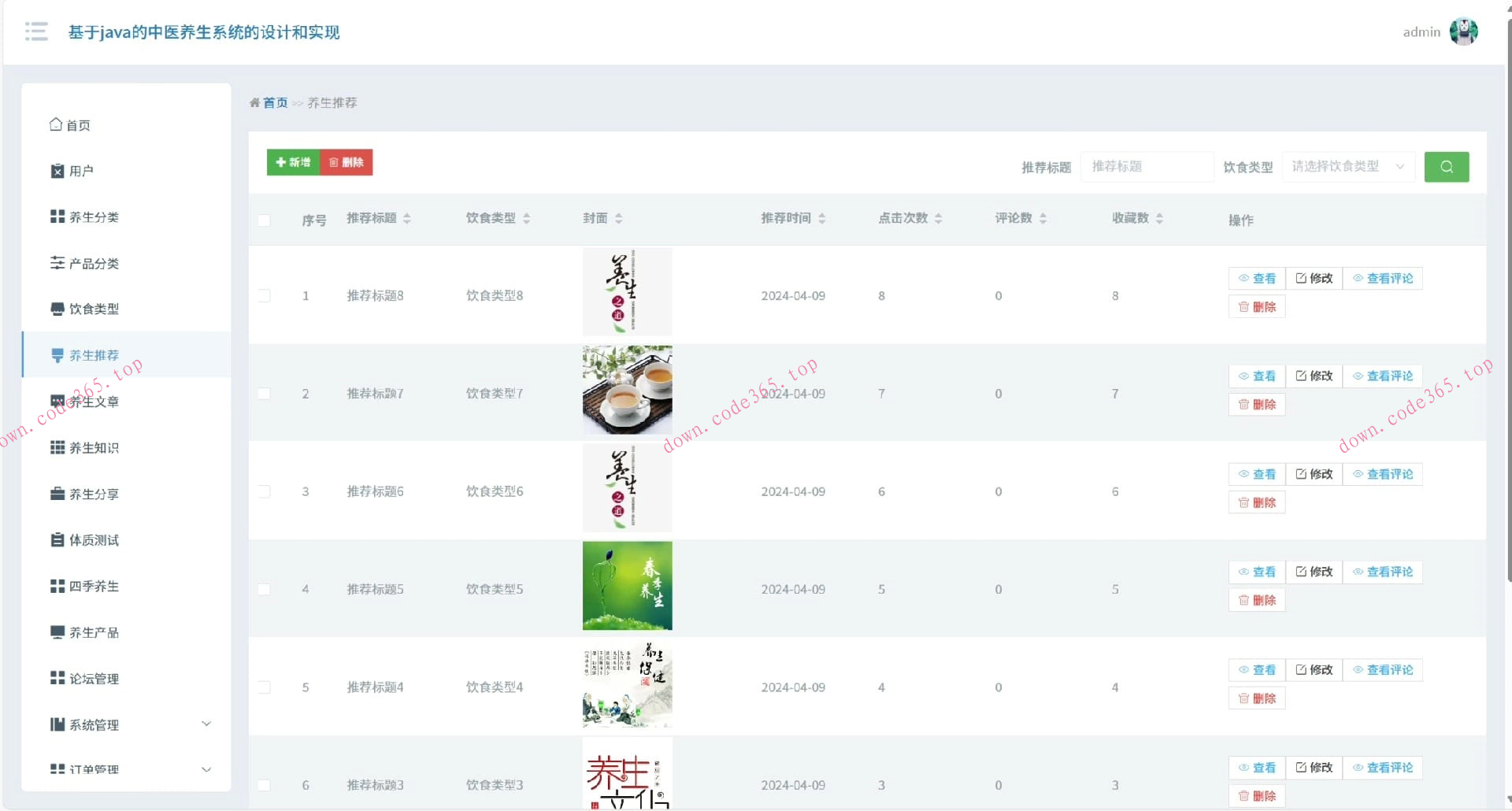
Task: Check the row for 推荐标题8
Action: point(265,296)
